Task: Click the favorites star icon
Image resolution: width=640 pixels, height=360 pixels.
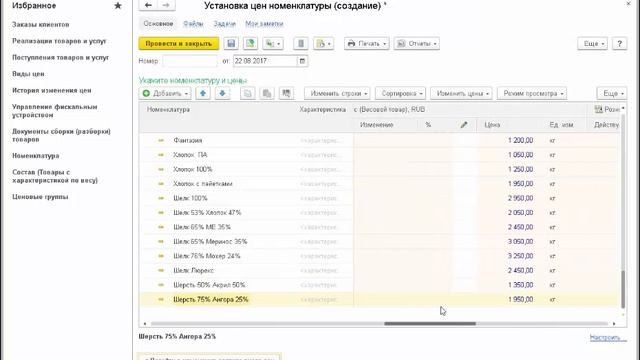Action: point(118,6)
